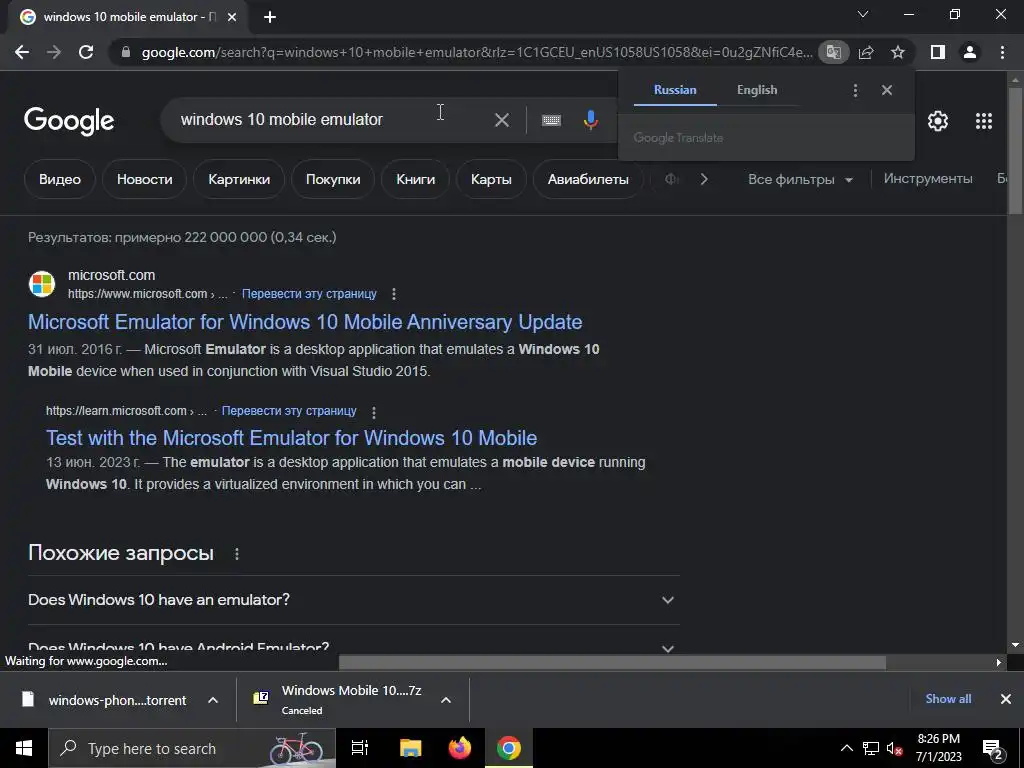Select English in translate popup
The width and height of the screenshot is (1024, 768).
tap(757, 90)
